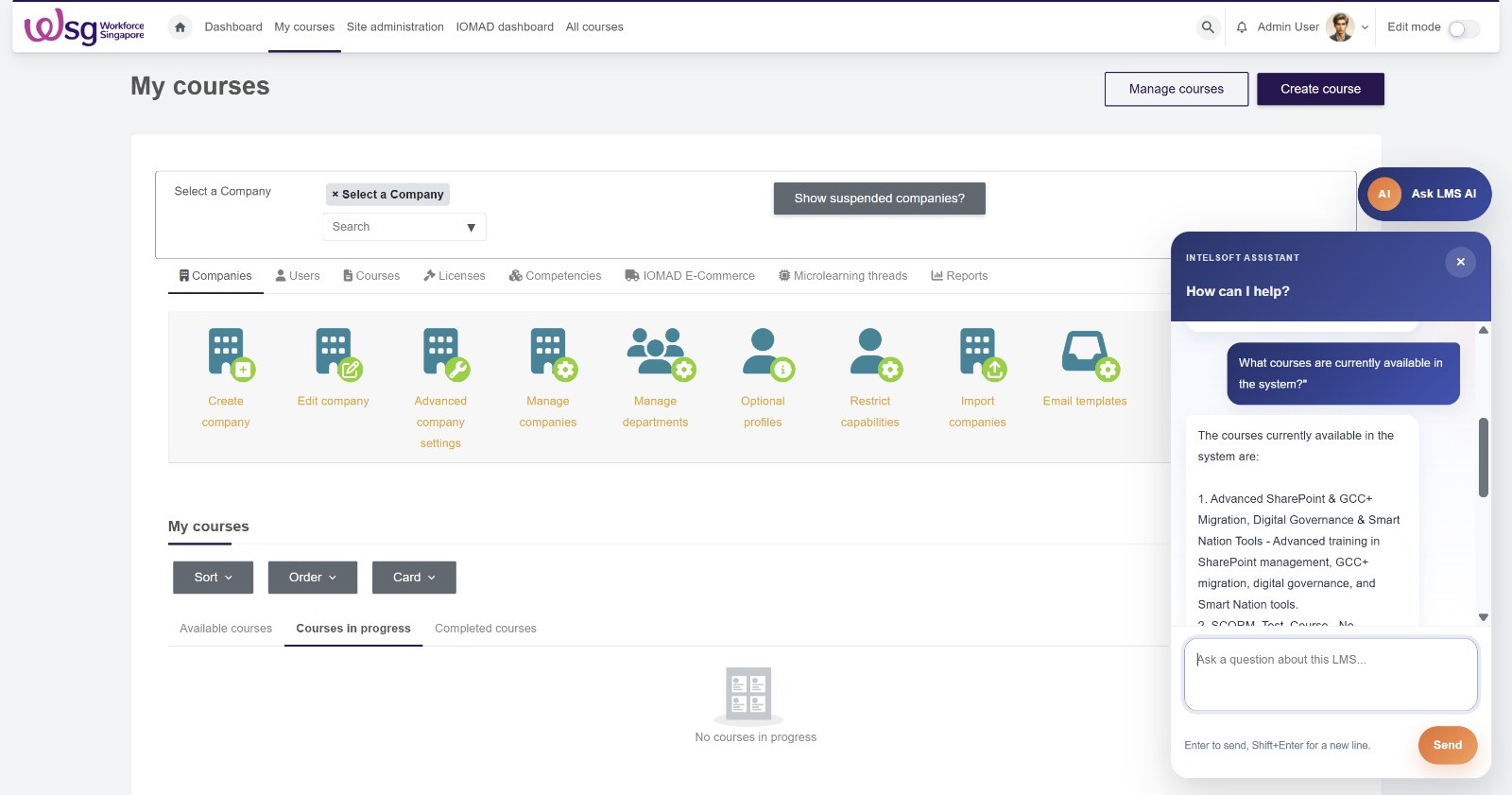This screenshot has height=795, width=1512.
Task: Open the Sort dropdown
Action: click(213, 578)
